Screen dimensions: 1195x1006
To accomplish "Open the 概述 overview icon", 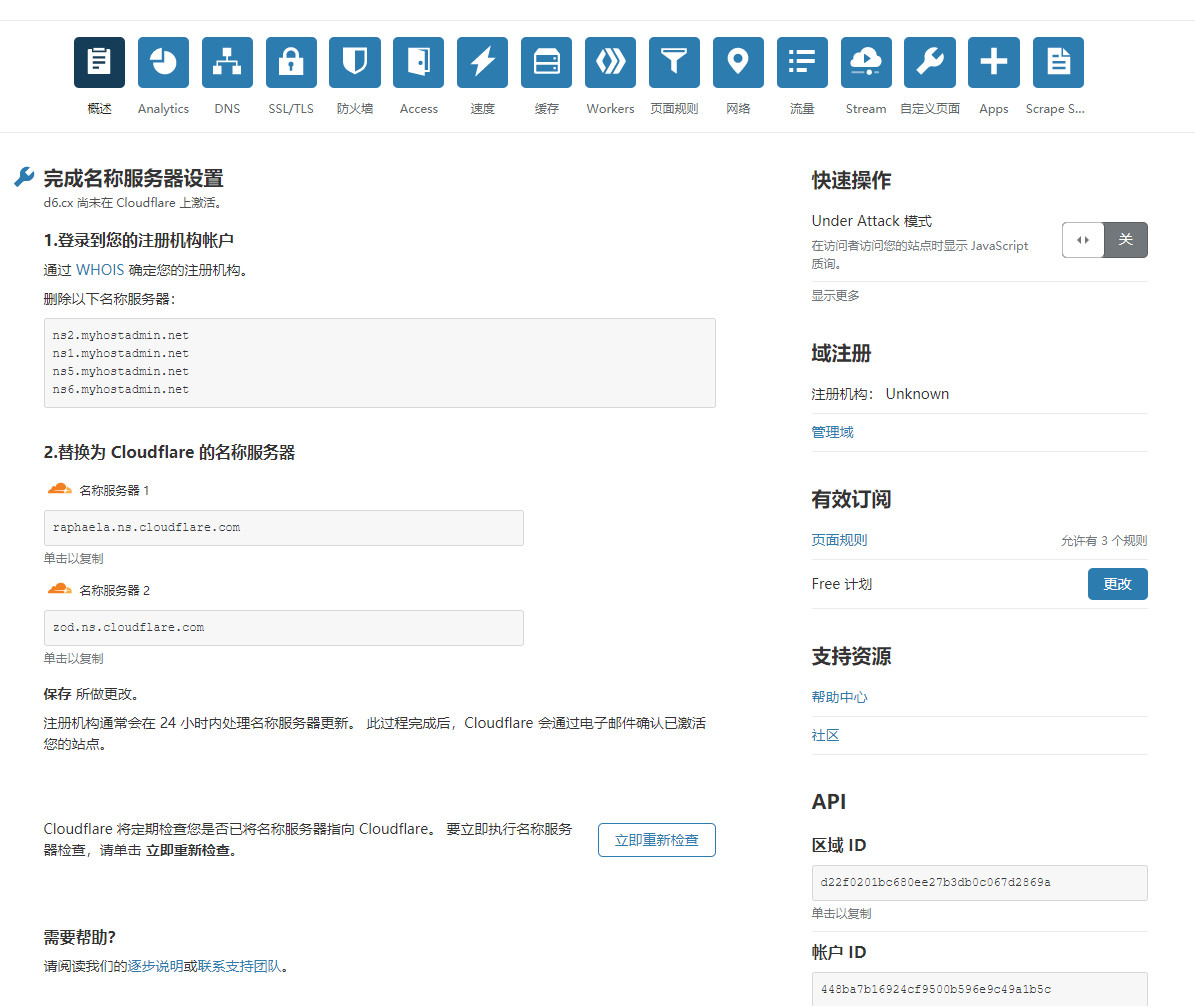I will point(99,62).
